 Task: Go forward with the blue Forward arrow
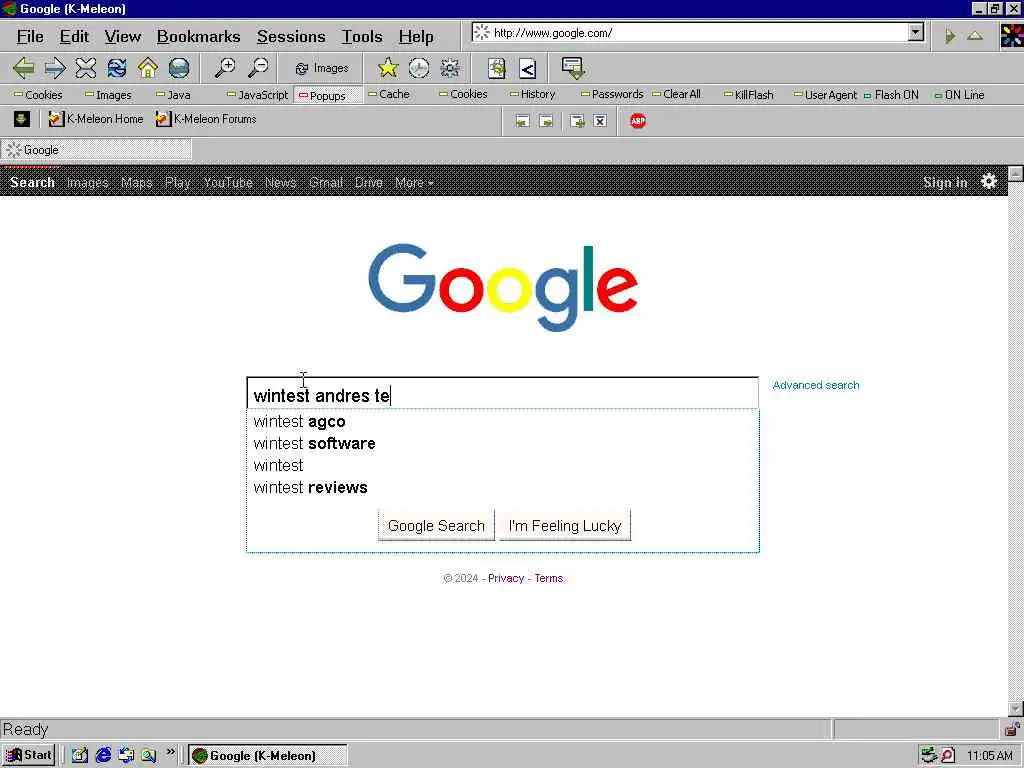55,68
